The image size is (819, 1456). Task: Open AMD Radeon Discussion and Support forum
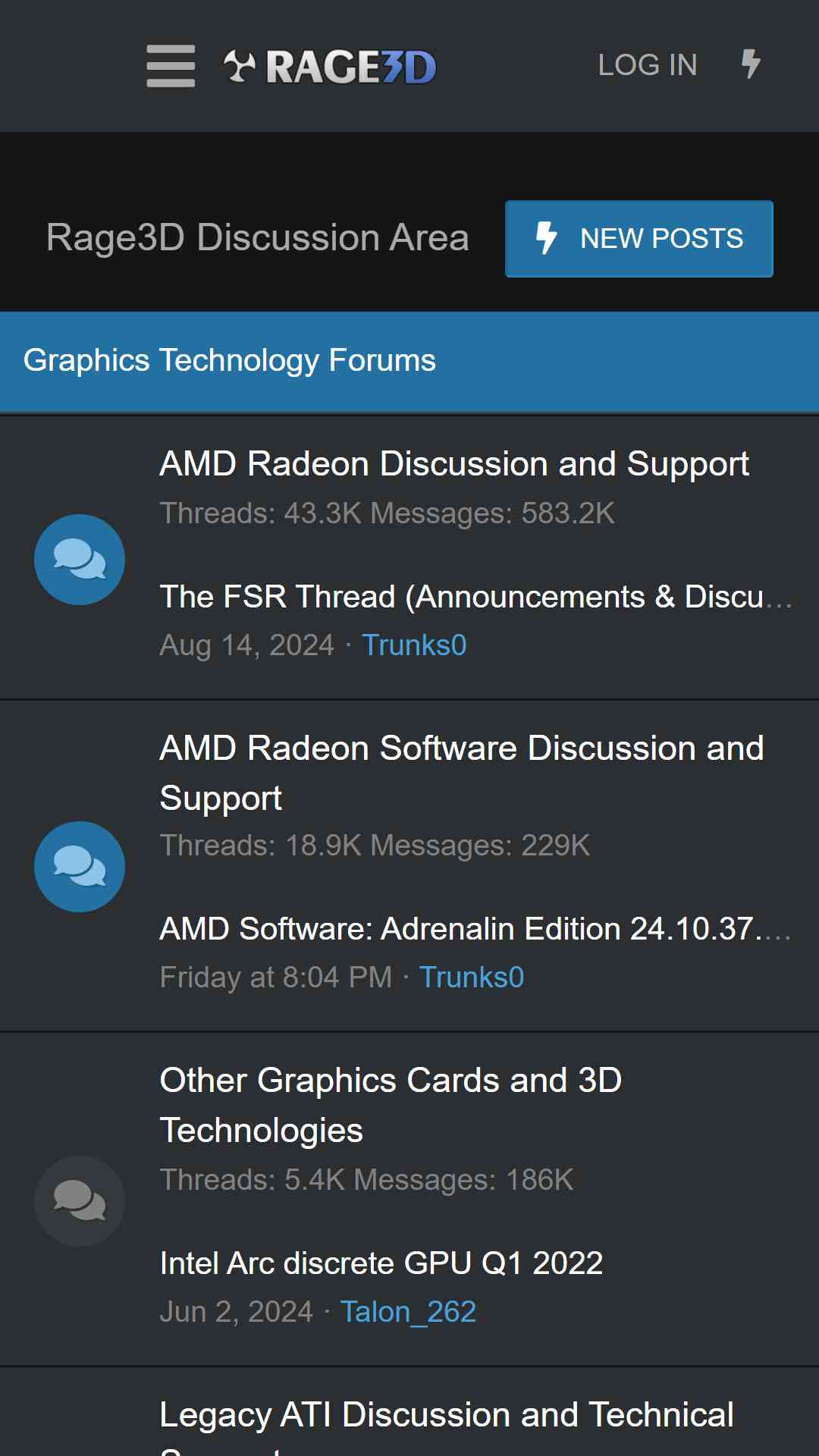click(454, 464)
